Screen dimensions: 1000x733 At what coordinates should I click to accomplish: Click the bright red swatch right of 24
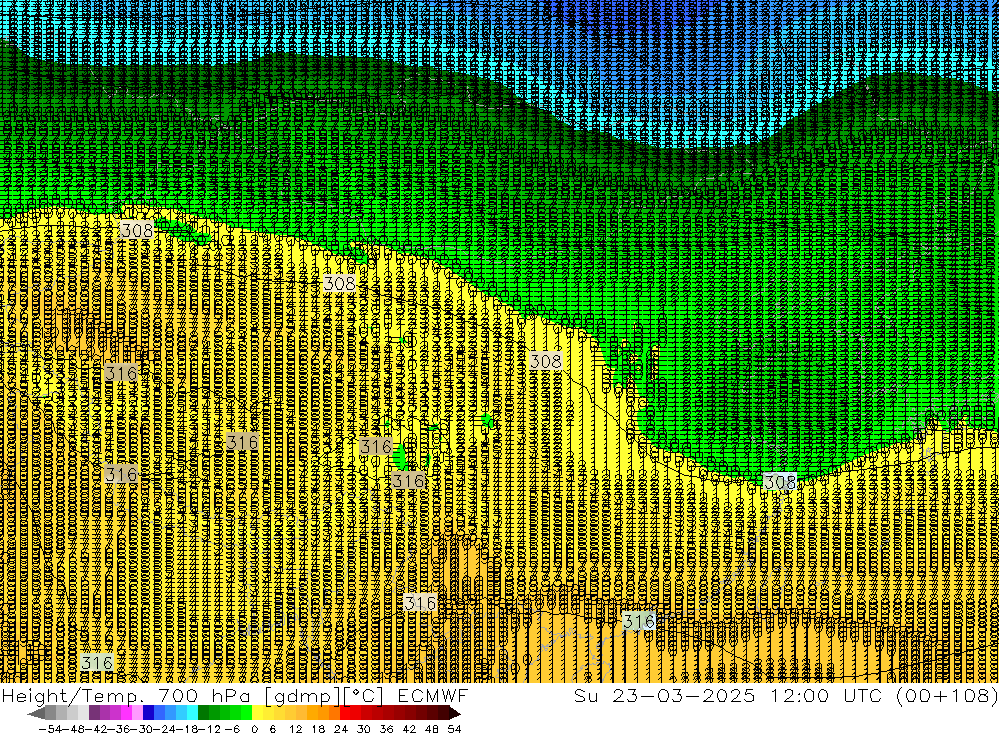point(345,713)
